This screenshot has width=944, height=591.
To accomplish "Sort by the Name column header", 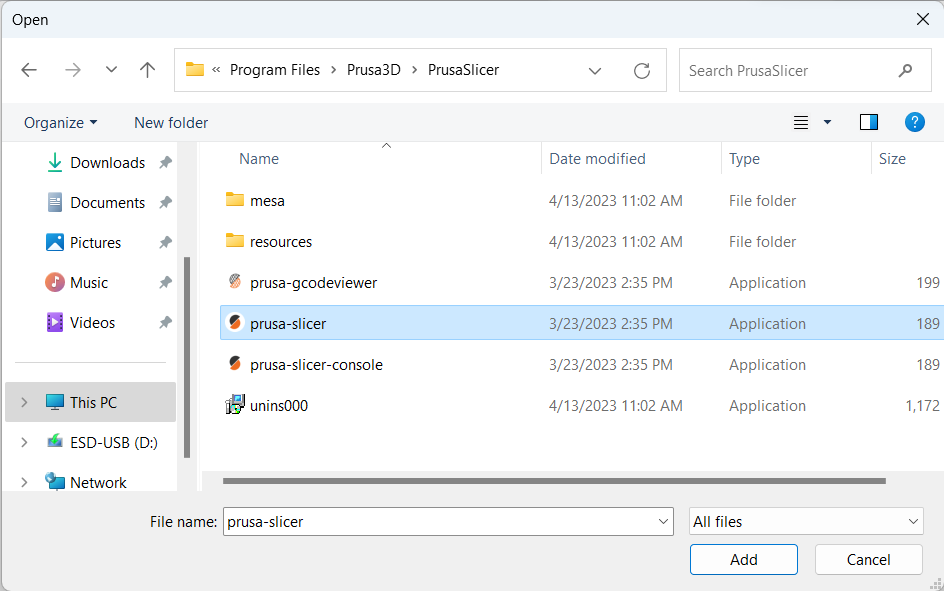I will [259, 159].
